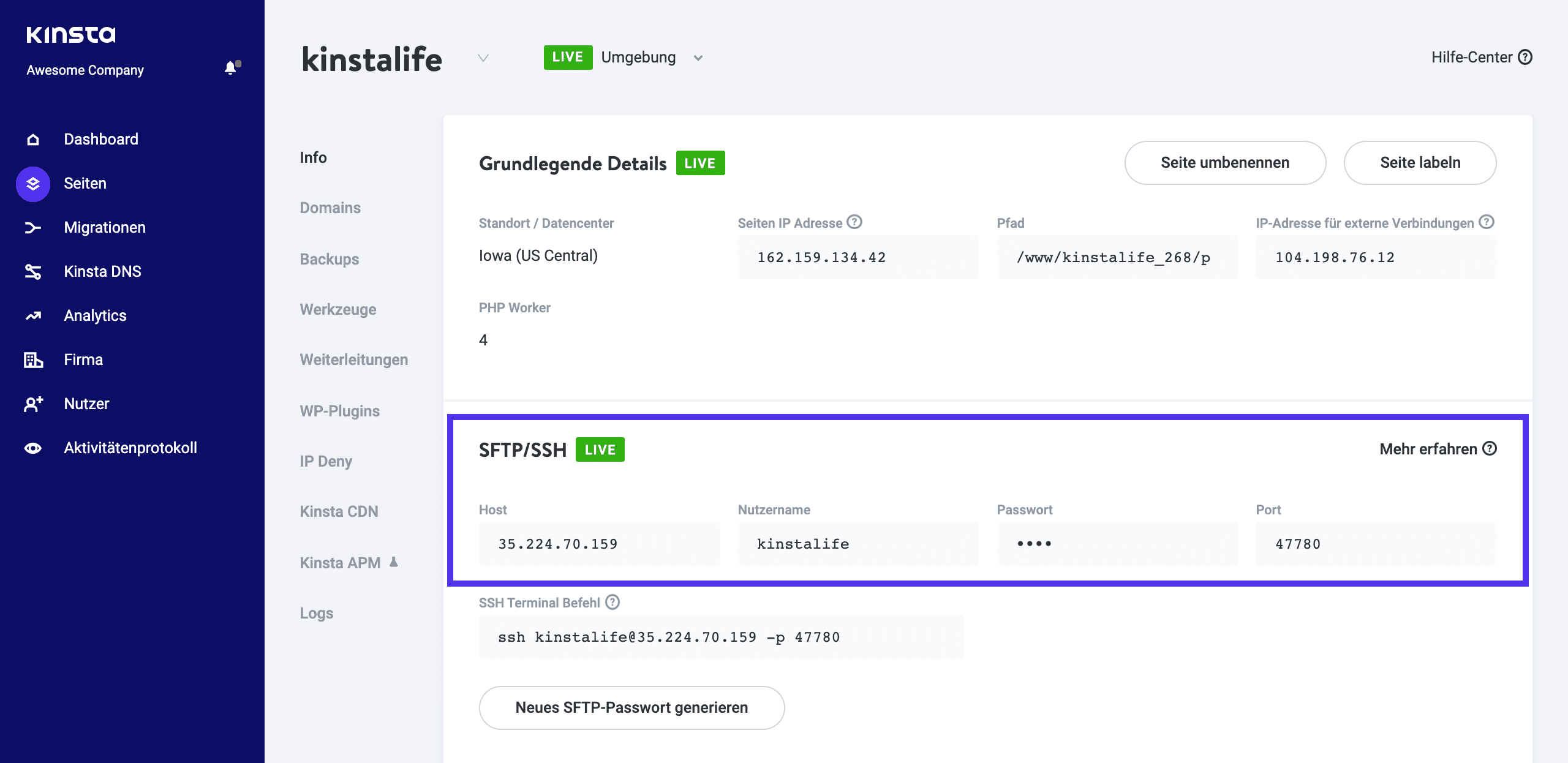The height and width of the screenshot is (763, 1568).
Task: Open the Dashboard from the sidebar
Action: [x=100, y=139]
